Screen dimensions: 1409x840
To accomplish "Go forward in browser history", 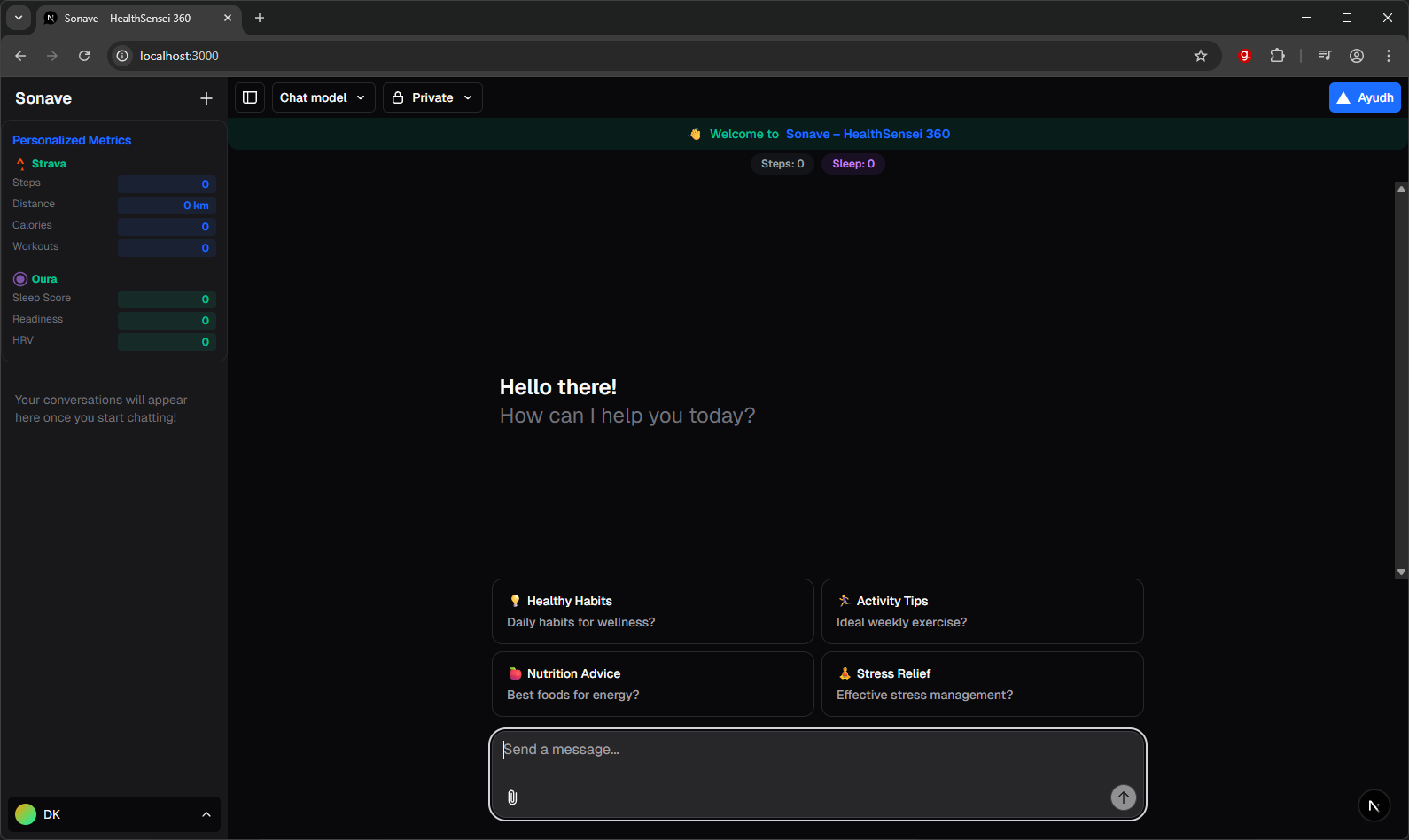I will pyautogui.click(x=52, y=56).
